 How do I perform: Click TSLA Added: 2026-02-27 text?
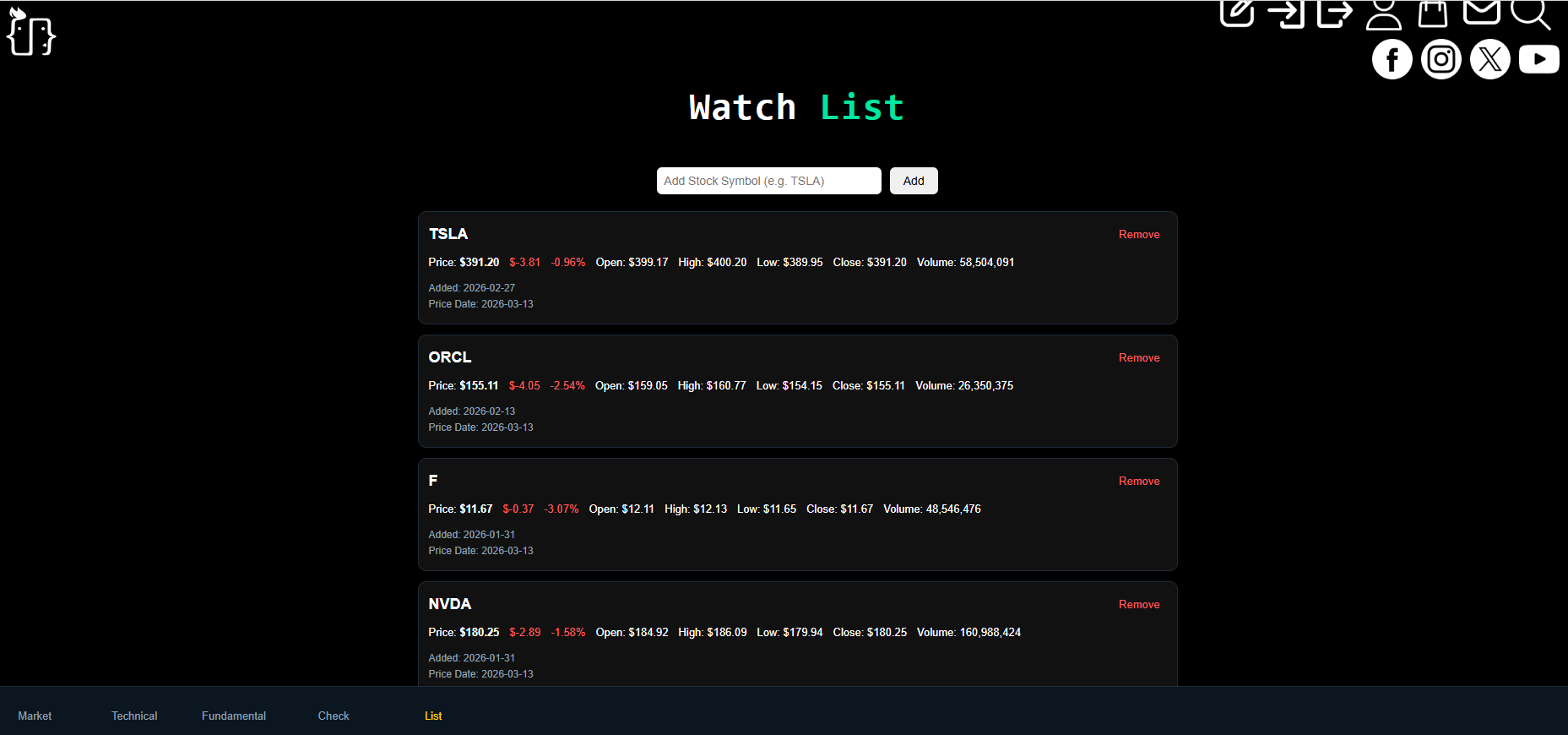(x=472, y=288)
